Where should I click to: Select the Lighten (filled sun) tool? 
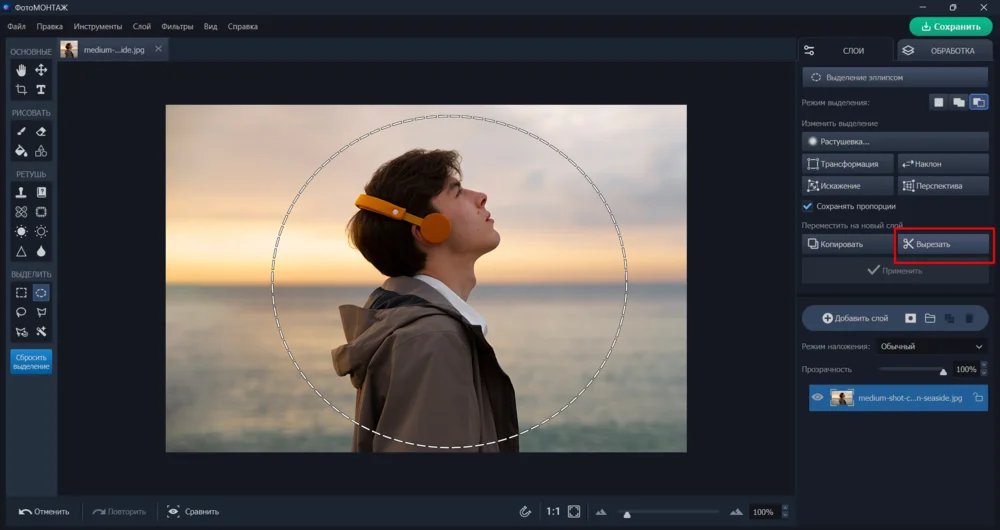tap(21, 232)
